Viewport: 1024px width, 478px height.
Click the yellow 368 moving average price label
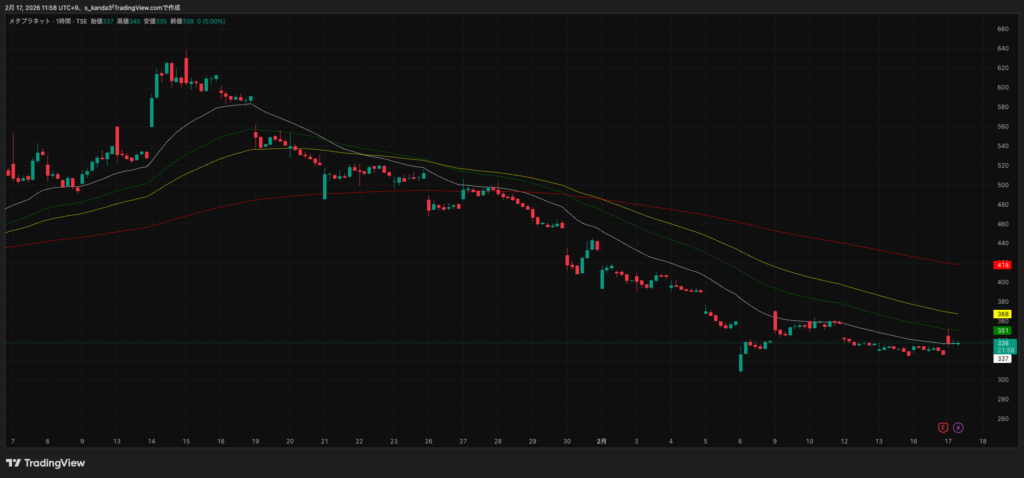pos(1002,314)
